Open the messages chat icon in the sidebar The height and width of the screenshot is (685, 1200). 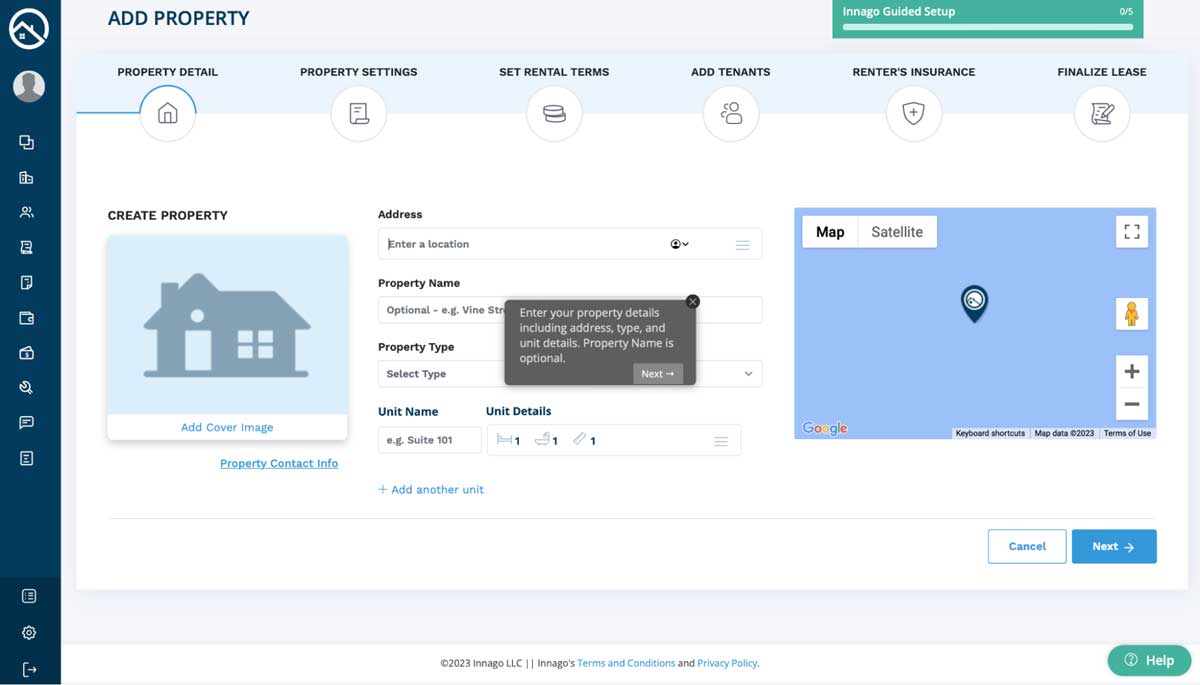click(x=30, y=422)
